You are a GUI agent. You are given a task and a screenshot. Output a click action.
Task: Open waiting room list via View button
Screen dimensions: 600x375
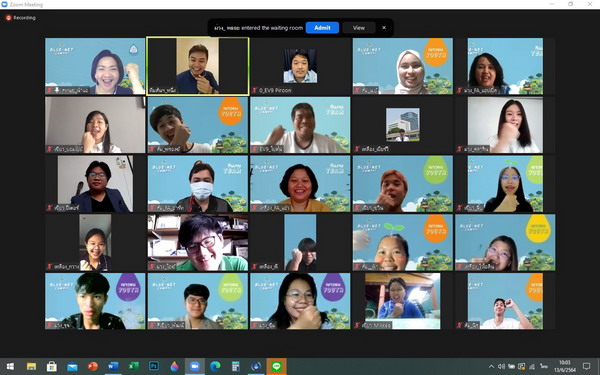click(359, 28)
